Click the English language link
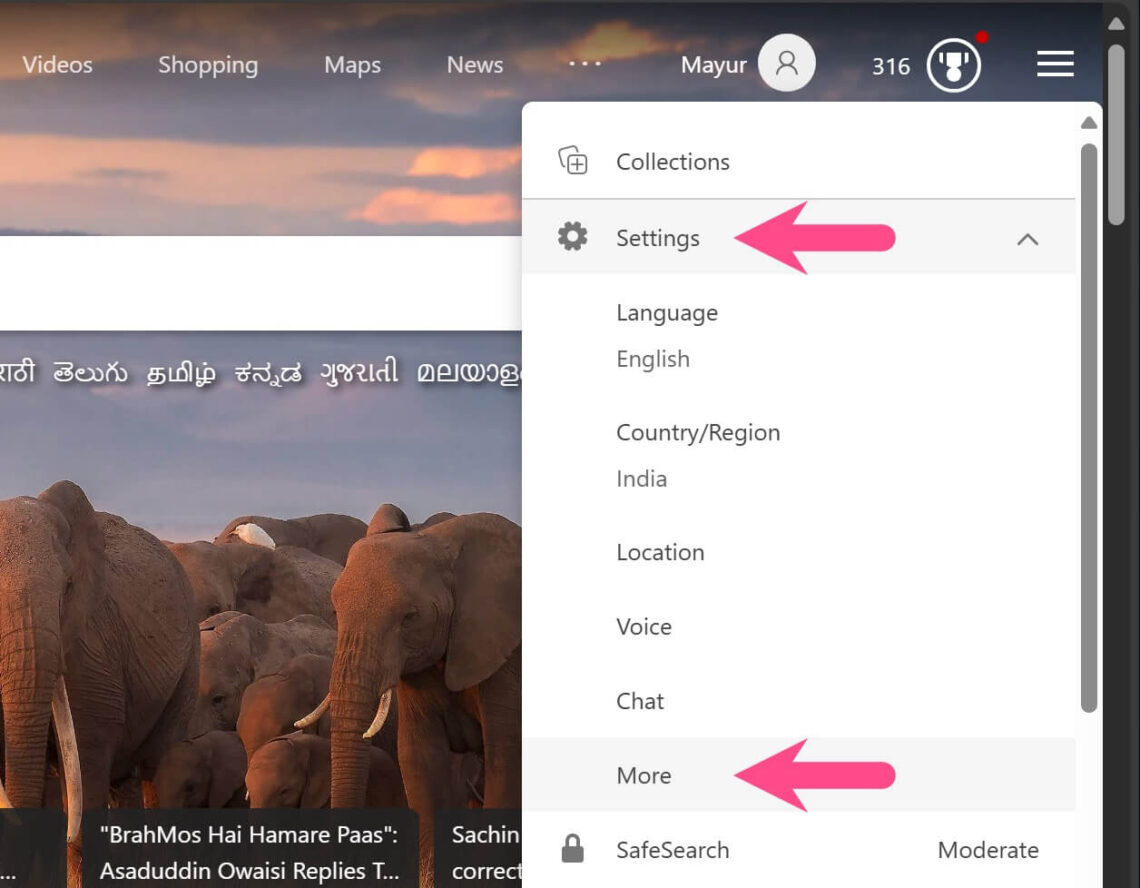 click(653, 358)
